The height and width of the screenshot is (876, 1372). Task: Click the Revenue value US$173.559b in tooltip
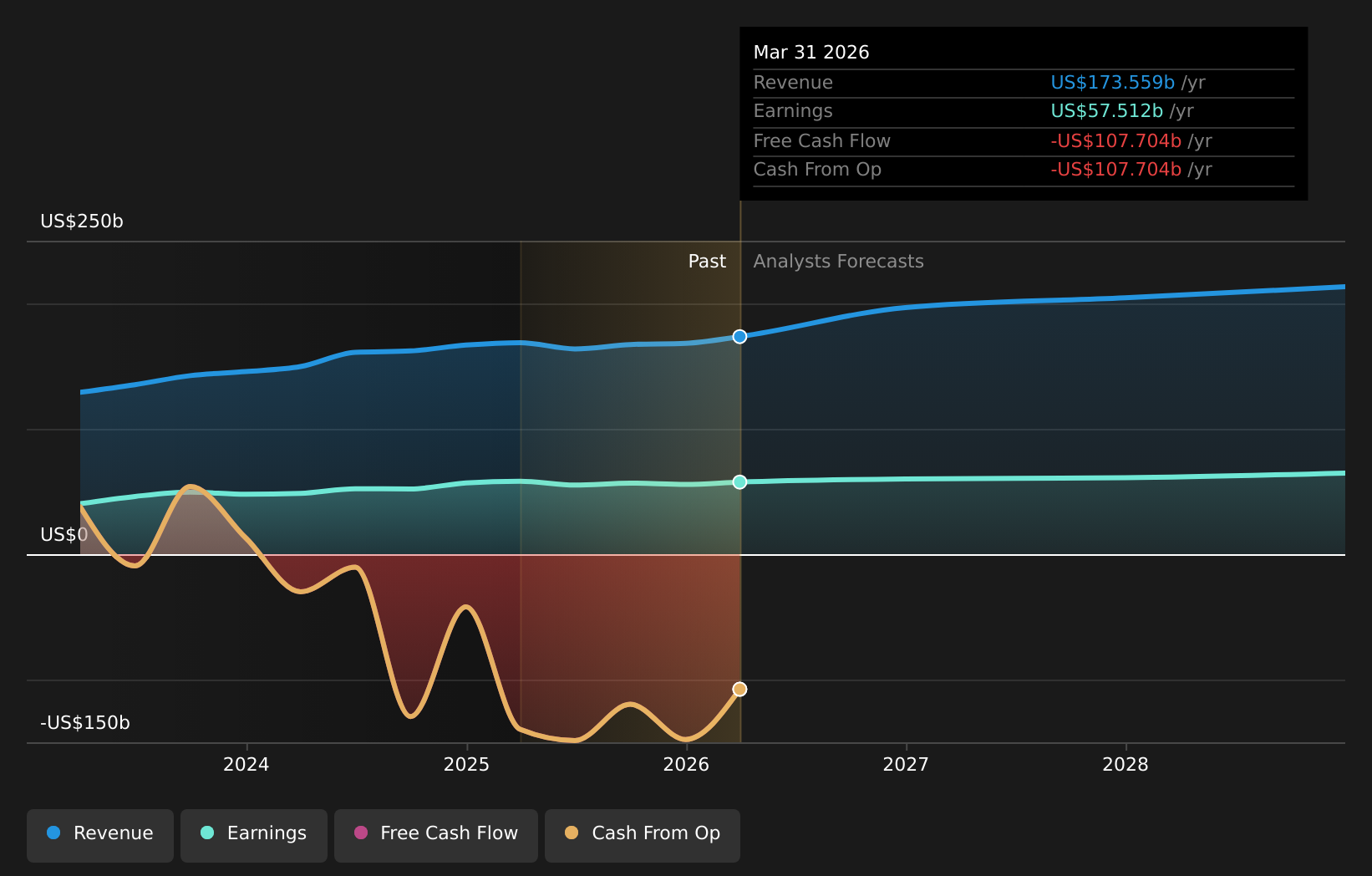(x=1113, y=83)
